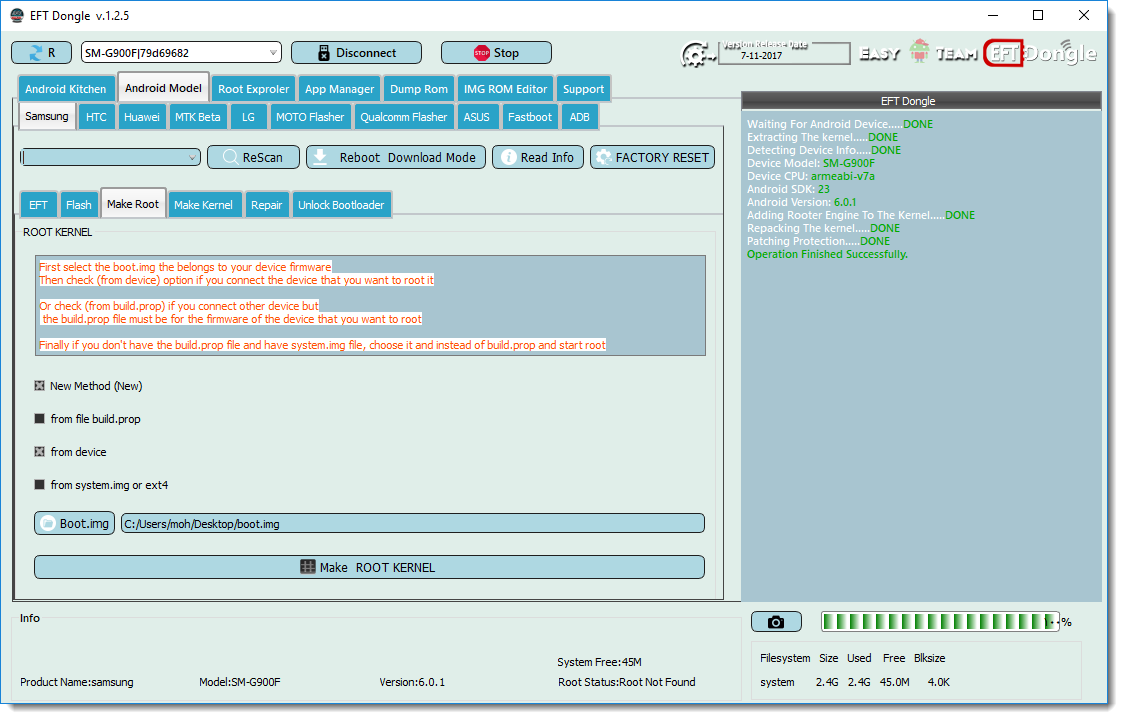Switch to the Flash sub-tab

click(x=79, y=205)
